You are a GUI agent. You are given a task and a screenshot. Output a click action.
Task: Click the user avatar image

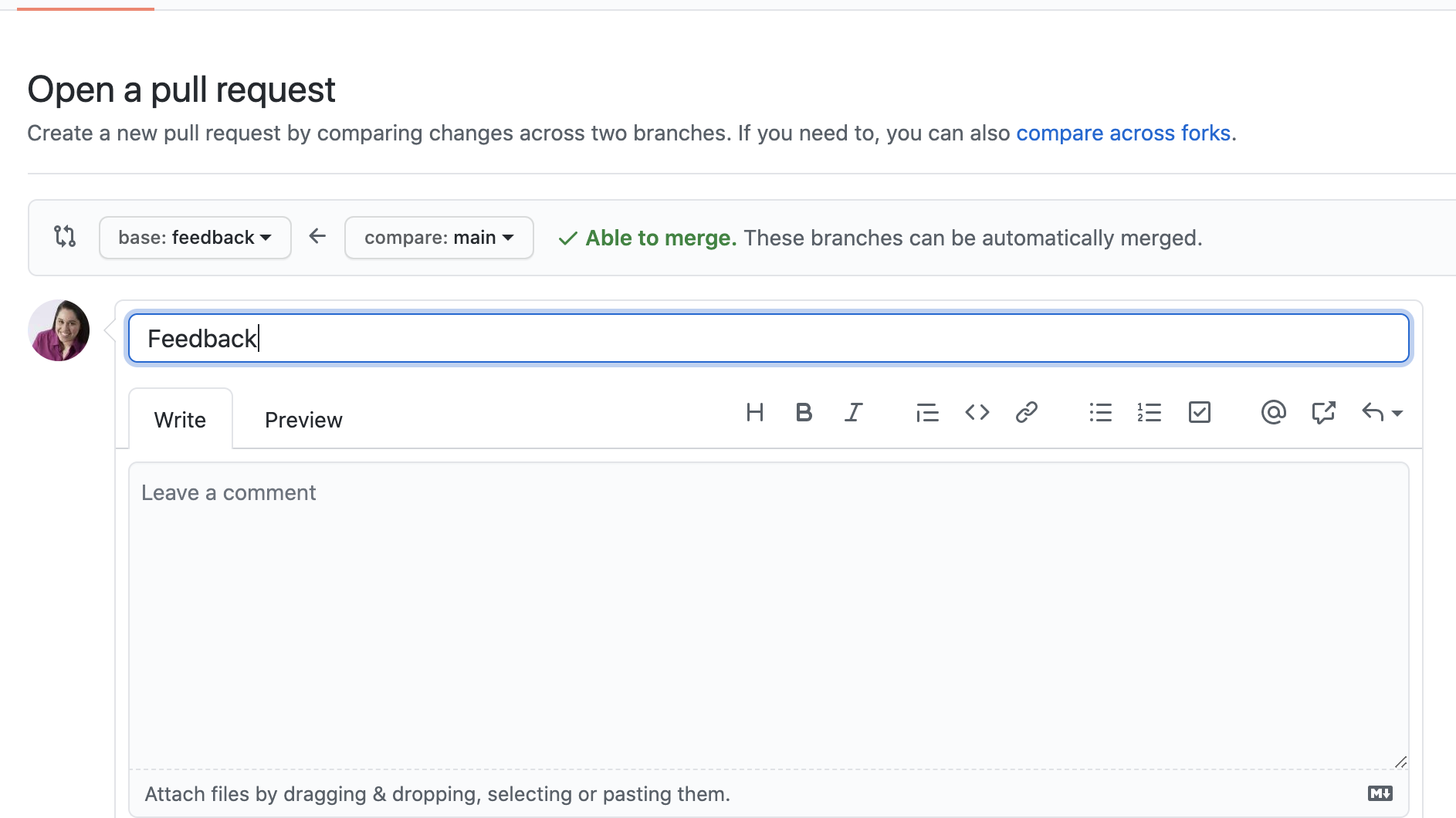(59, 330)
